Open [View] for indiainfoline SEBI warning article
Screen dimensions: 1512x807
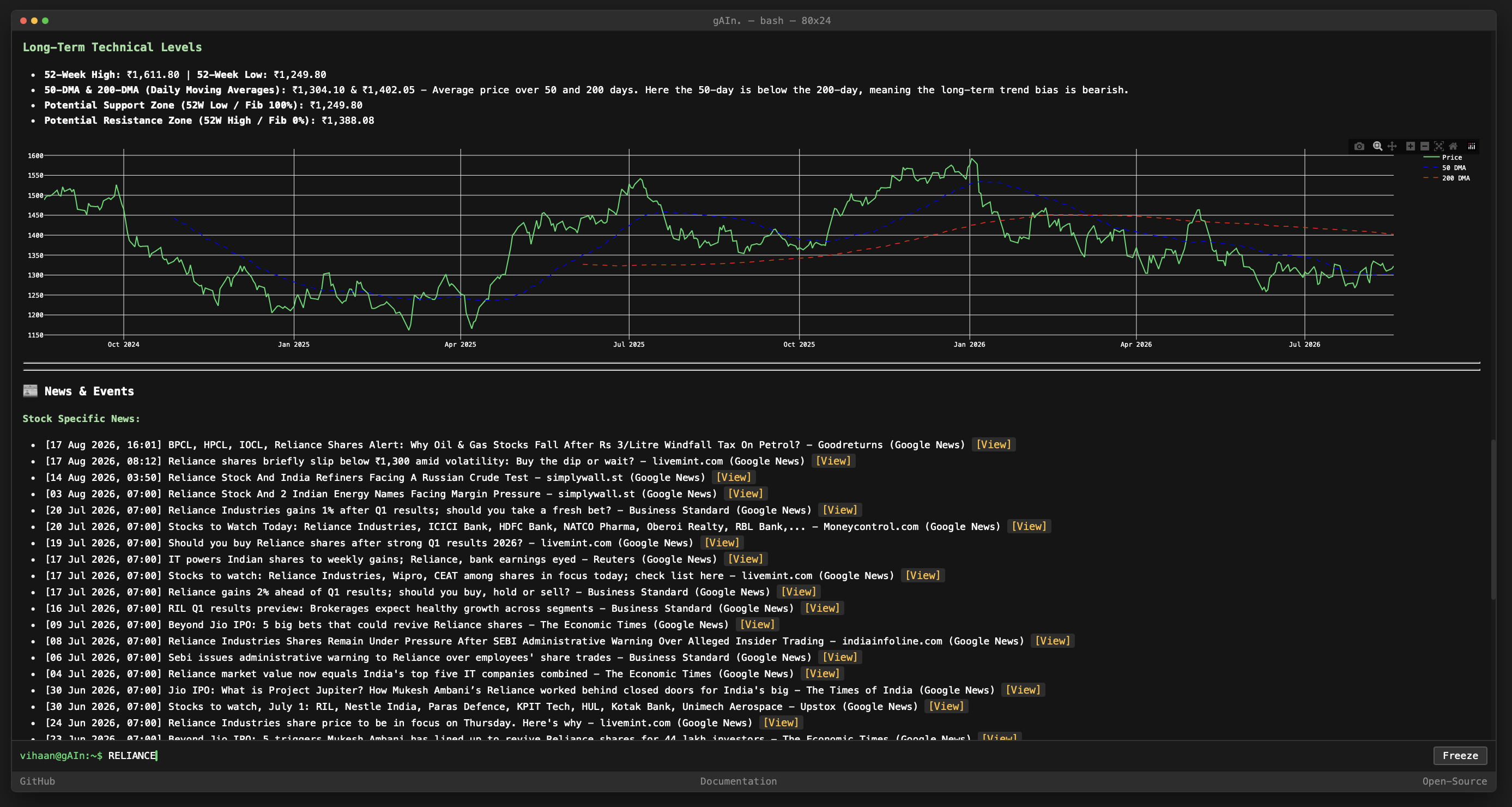[1052, 641]
